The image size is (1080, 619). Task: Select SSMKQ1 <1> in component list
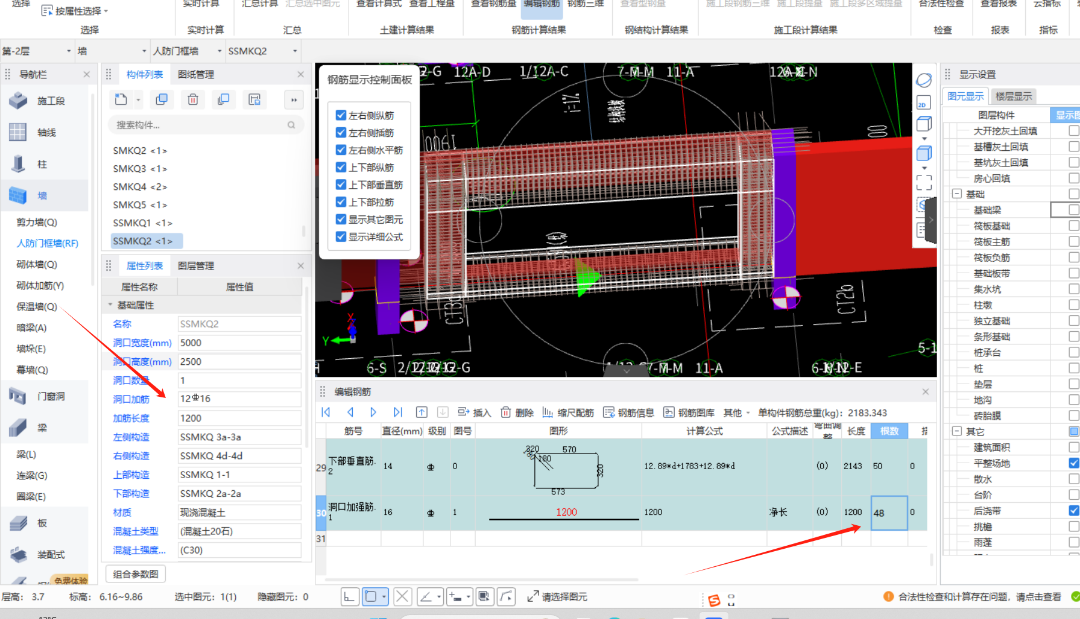coord(143,223)
